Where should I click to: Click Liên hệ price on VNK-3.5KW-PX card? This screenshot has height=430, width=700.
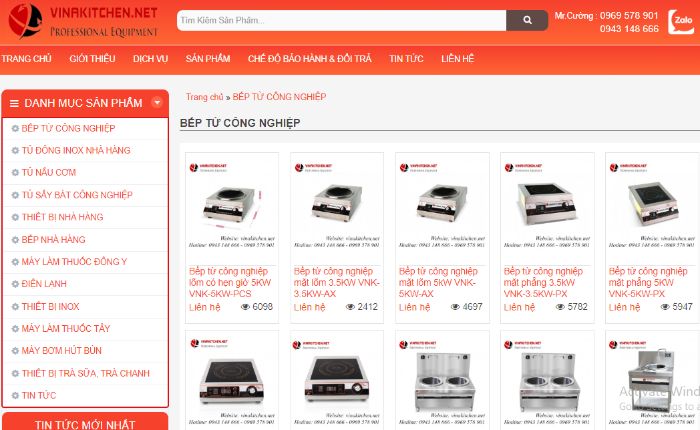point(519,307)
